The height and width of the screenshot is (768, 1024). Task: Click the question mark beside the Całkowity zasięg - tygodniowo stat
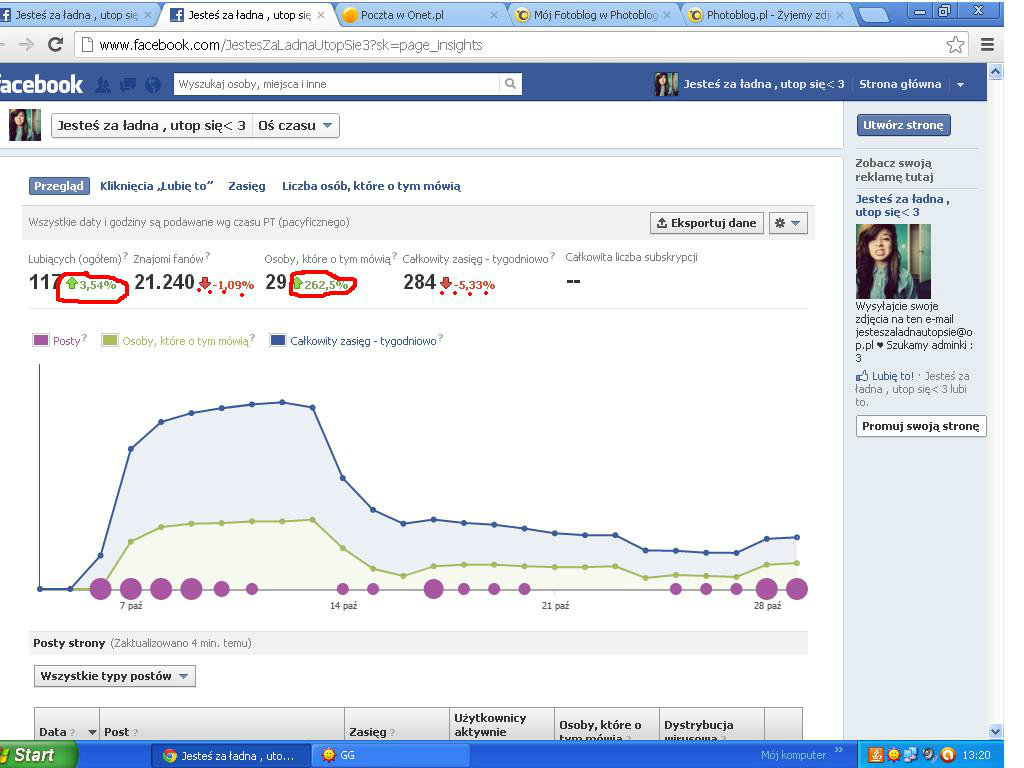point(552,257)
